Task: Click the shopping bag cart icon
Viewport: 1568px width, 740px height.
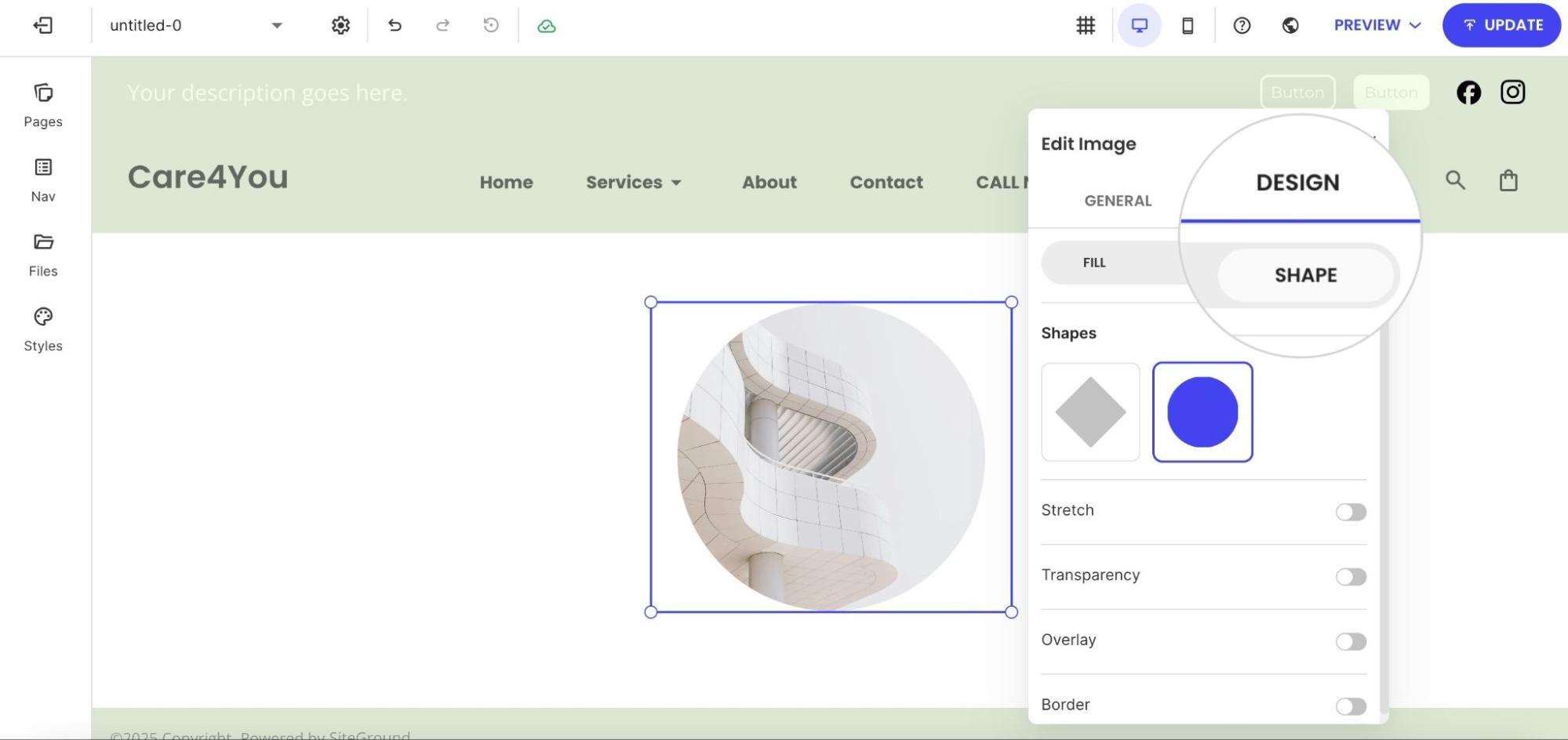Action: click(1508, 180)
